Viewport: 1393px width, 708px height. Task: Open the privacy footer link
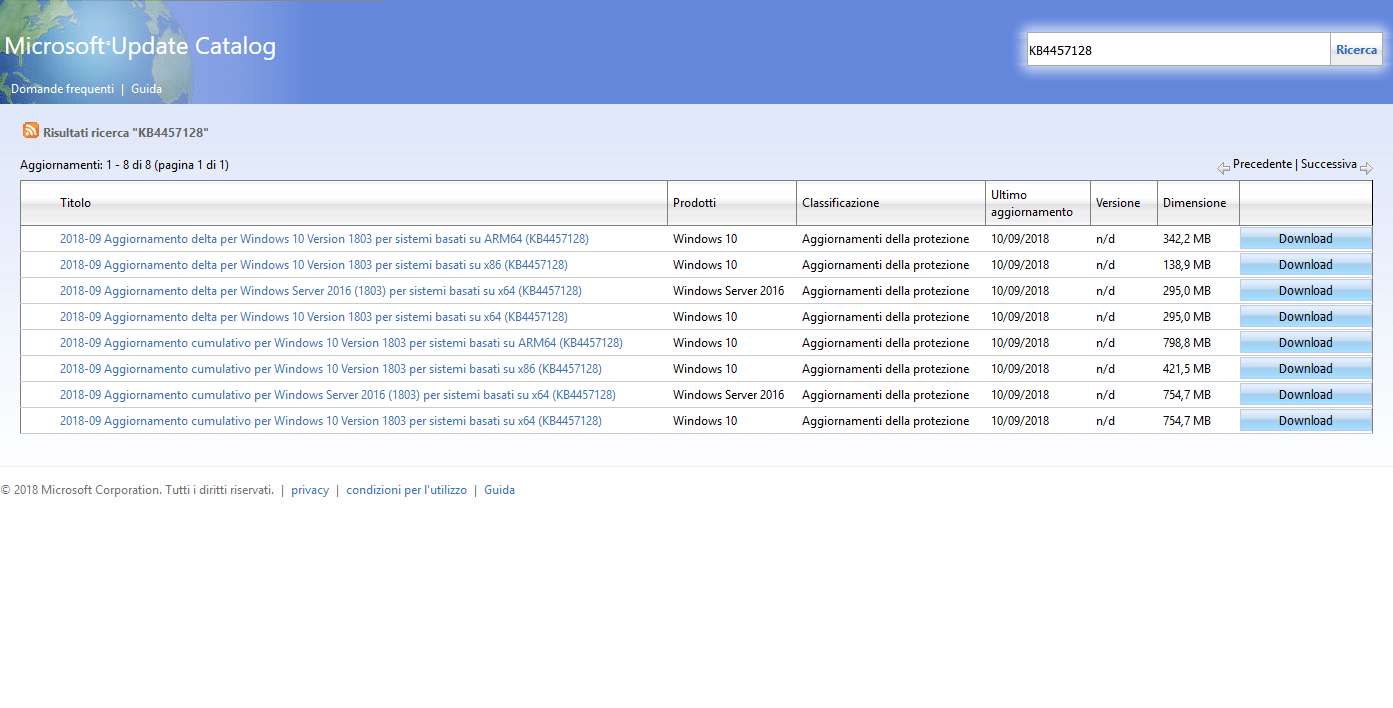click(x=310, y=490)
